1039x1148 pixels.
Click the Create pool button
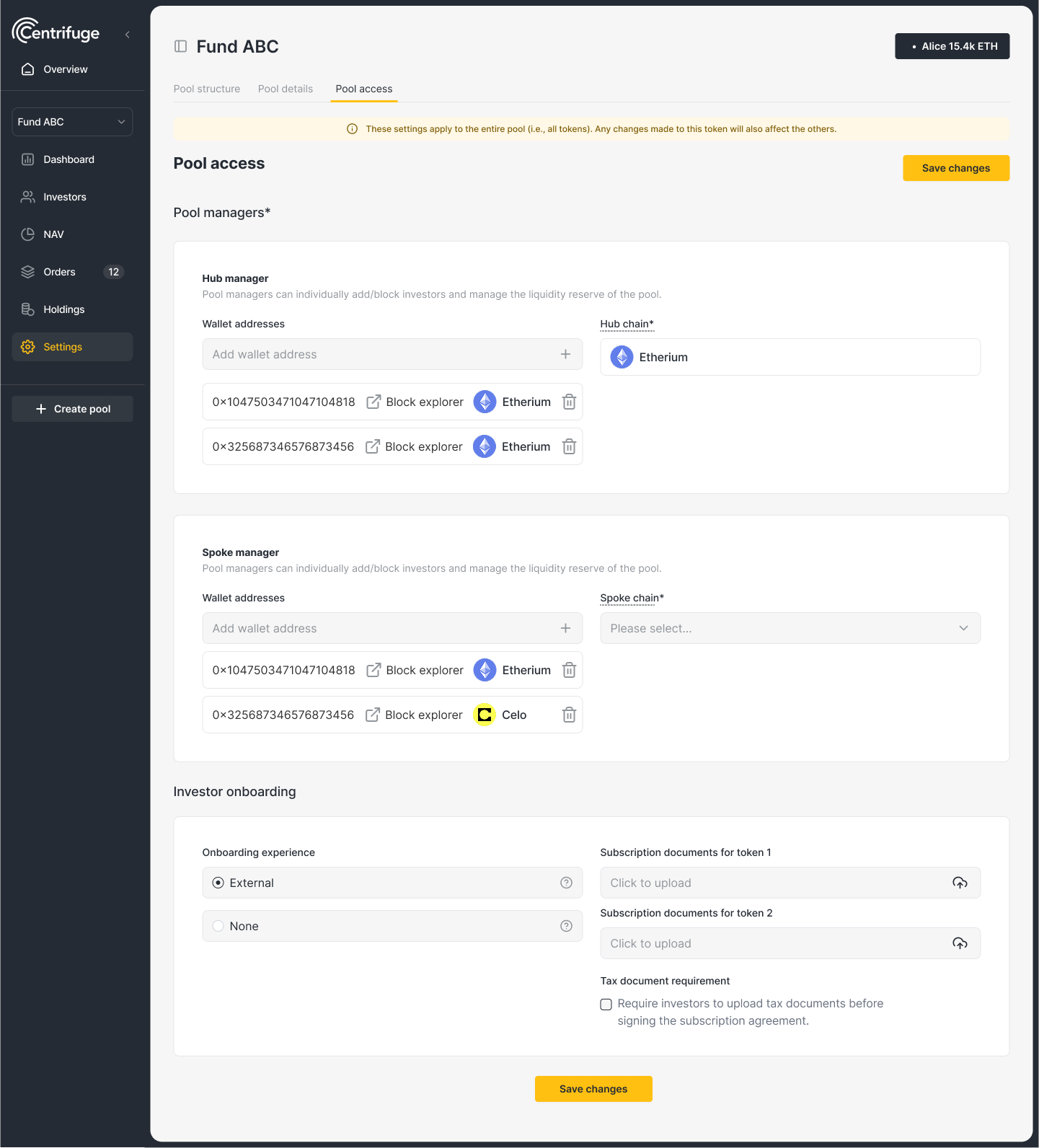(x=73, y=409)
